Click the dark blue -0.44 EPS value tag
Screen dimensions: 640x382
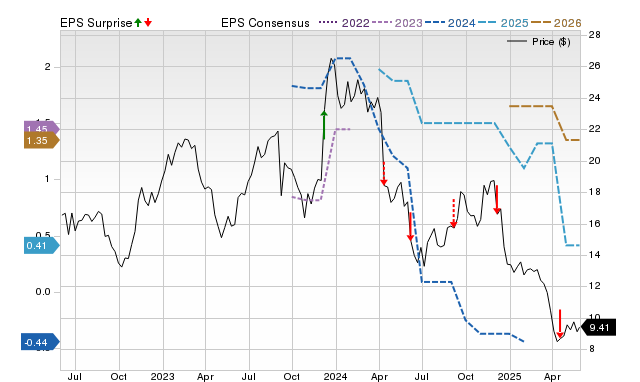click(40, 342)
